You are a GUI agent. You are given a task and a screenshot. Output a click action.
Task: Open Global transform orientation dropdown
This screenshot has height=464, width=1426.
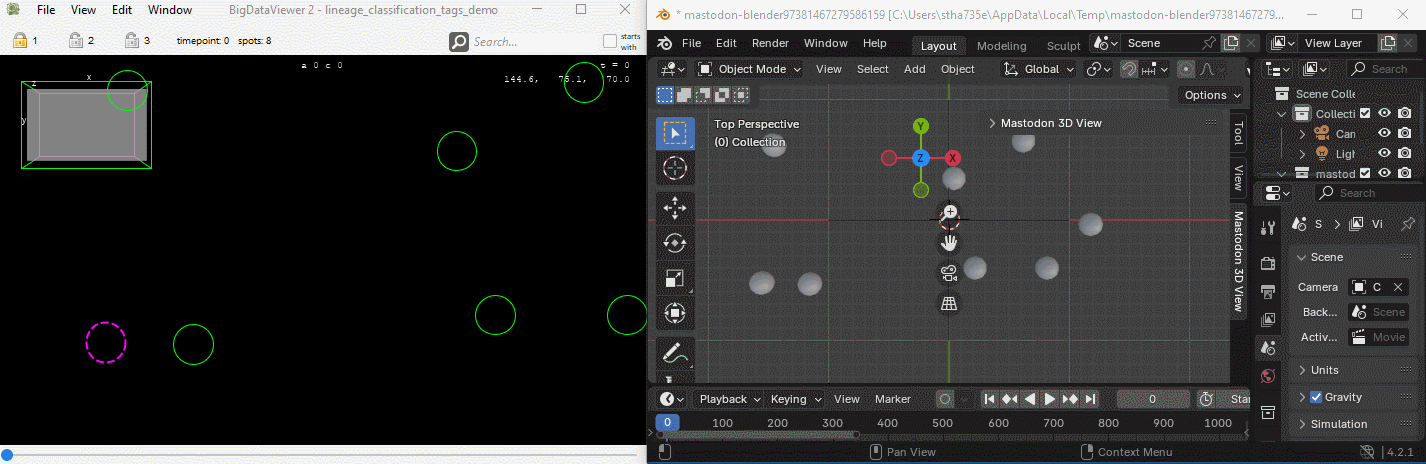[x=1039, y=69]
